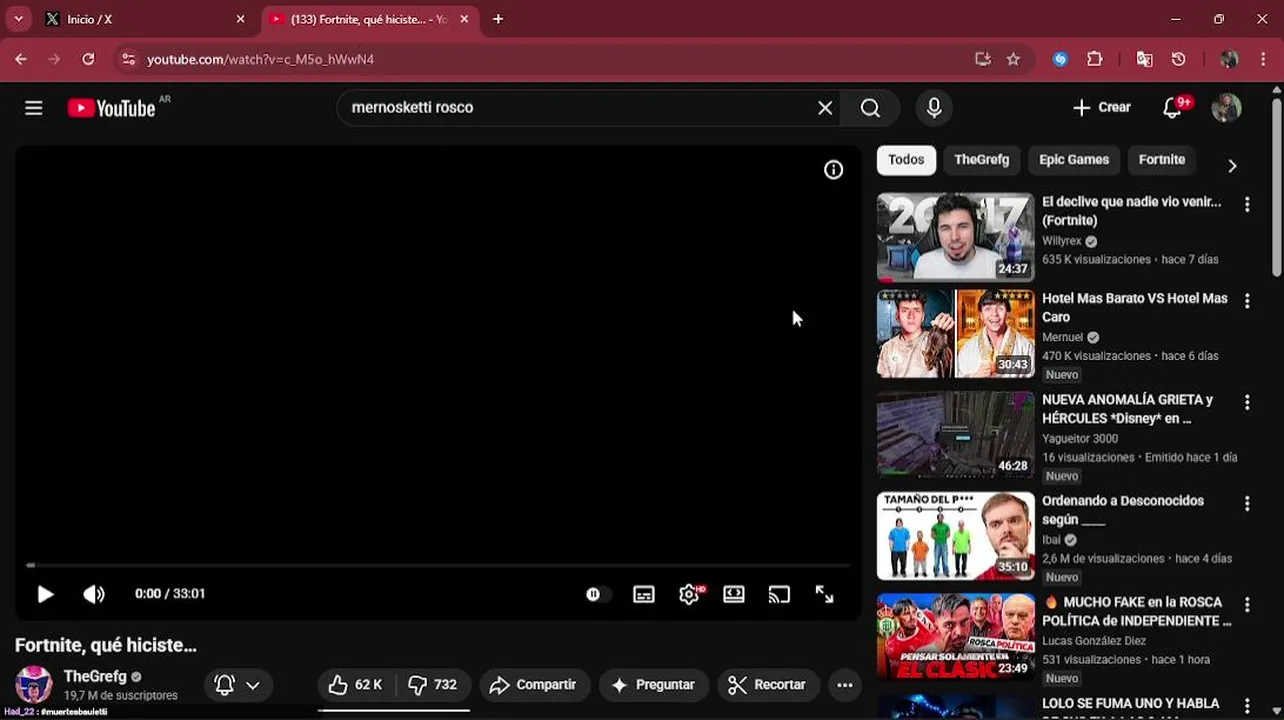
Task: Open the Mernuel channel name
Action: click(1062, 338)
